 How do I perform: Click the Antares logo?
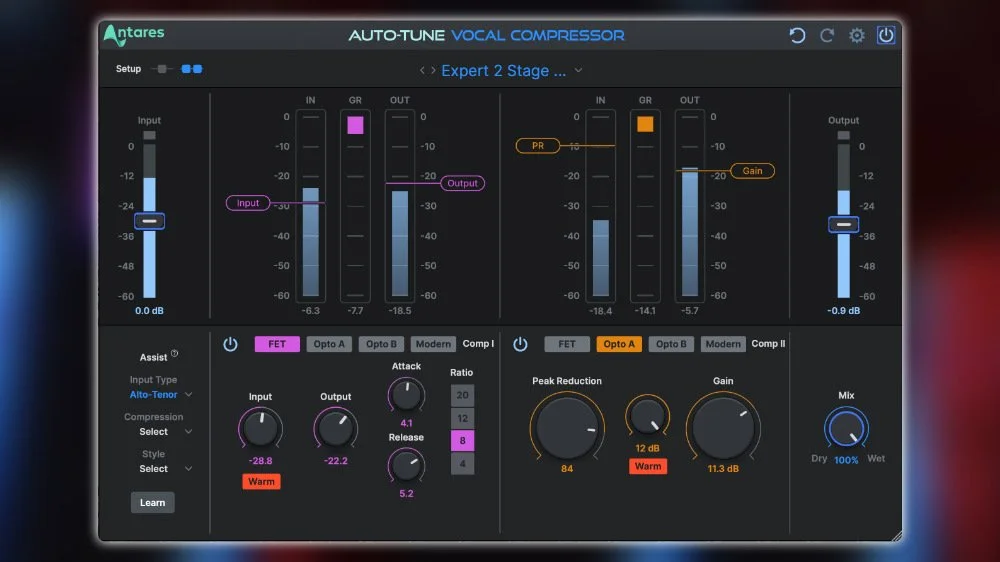point(134,35)
